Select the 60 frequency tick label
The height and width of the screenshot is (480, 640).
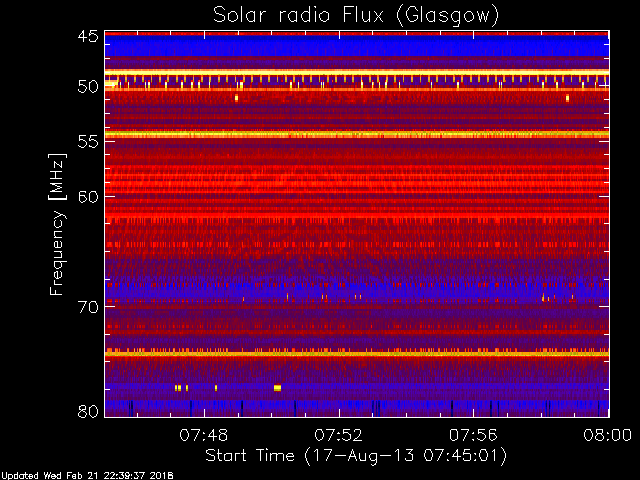tap(88, 197)
